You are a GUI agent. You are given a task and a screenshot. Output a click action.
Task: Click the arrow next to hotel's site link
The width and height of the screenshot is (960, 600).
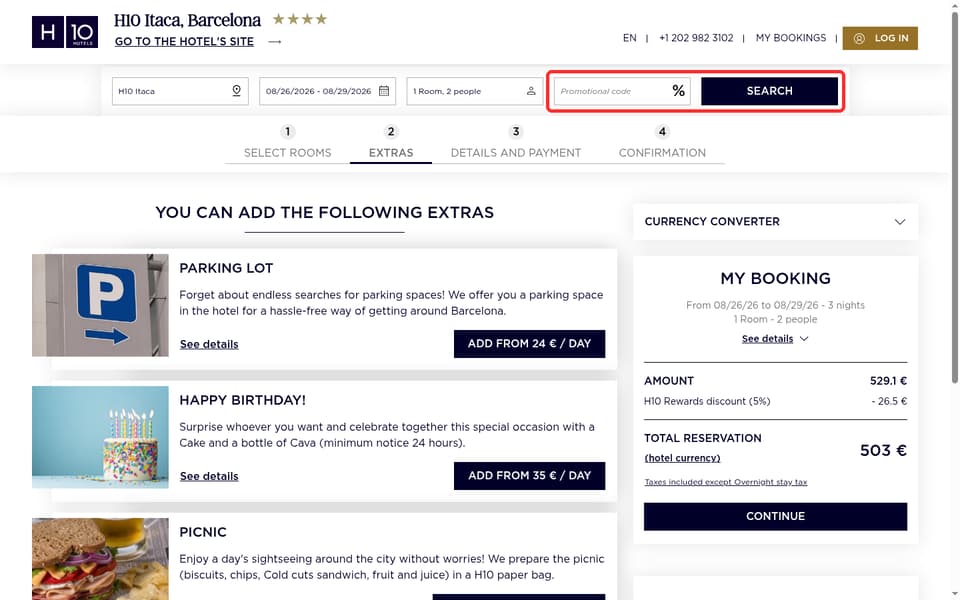coord(275,42)
